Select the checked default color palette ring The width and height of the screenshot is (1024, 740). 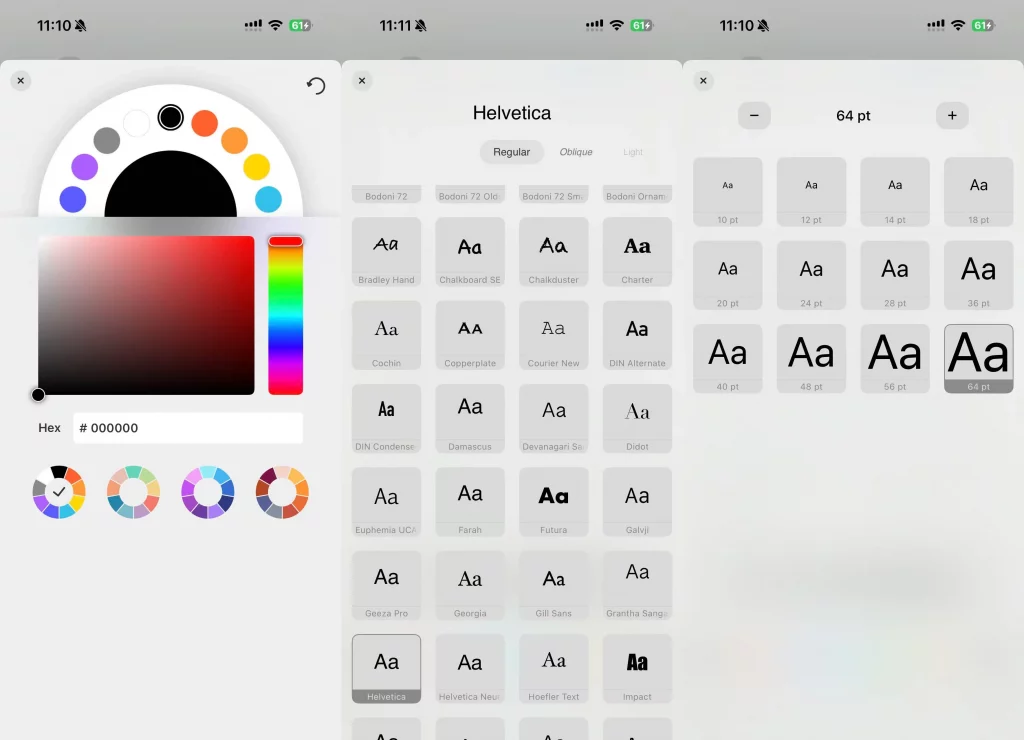tap(59, 492)
